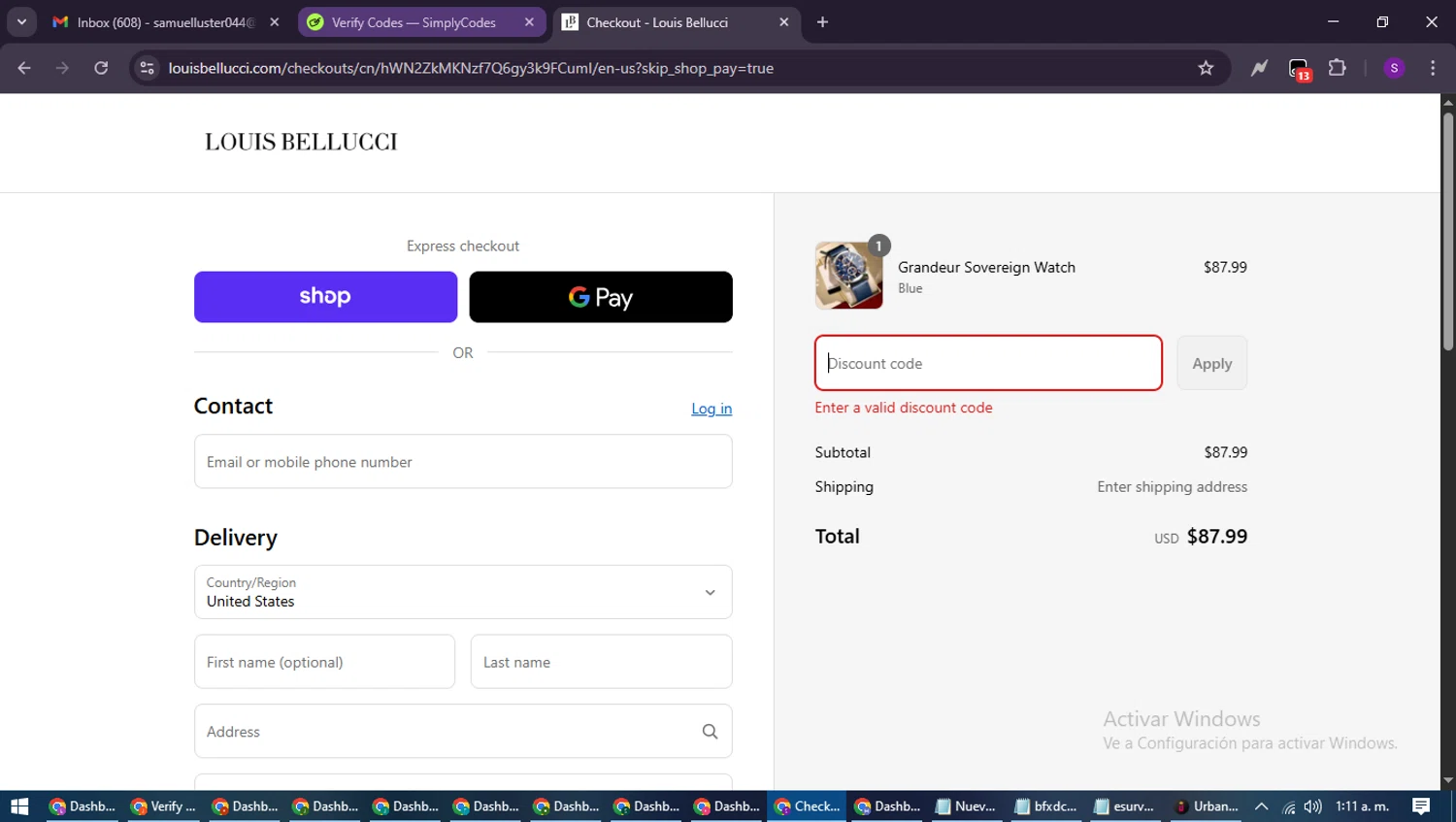
Task: Bookmark this page with the star icon
Action: 1206,68
